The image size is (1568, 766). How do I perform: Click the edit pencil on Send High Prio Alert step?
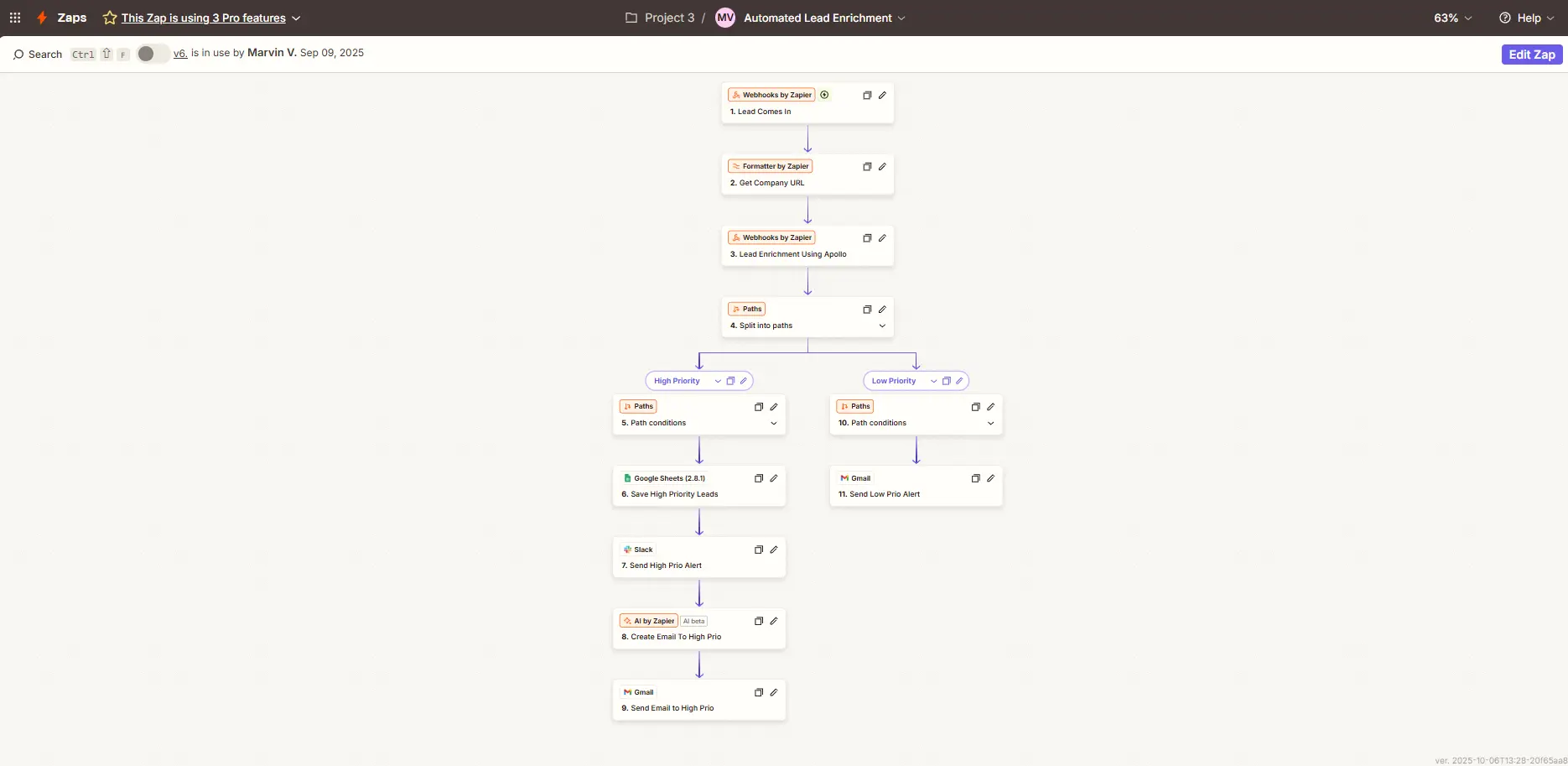[x=774, y=550]
